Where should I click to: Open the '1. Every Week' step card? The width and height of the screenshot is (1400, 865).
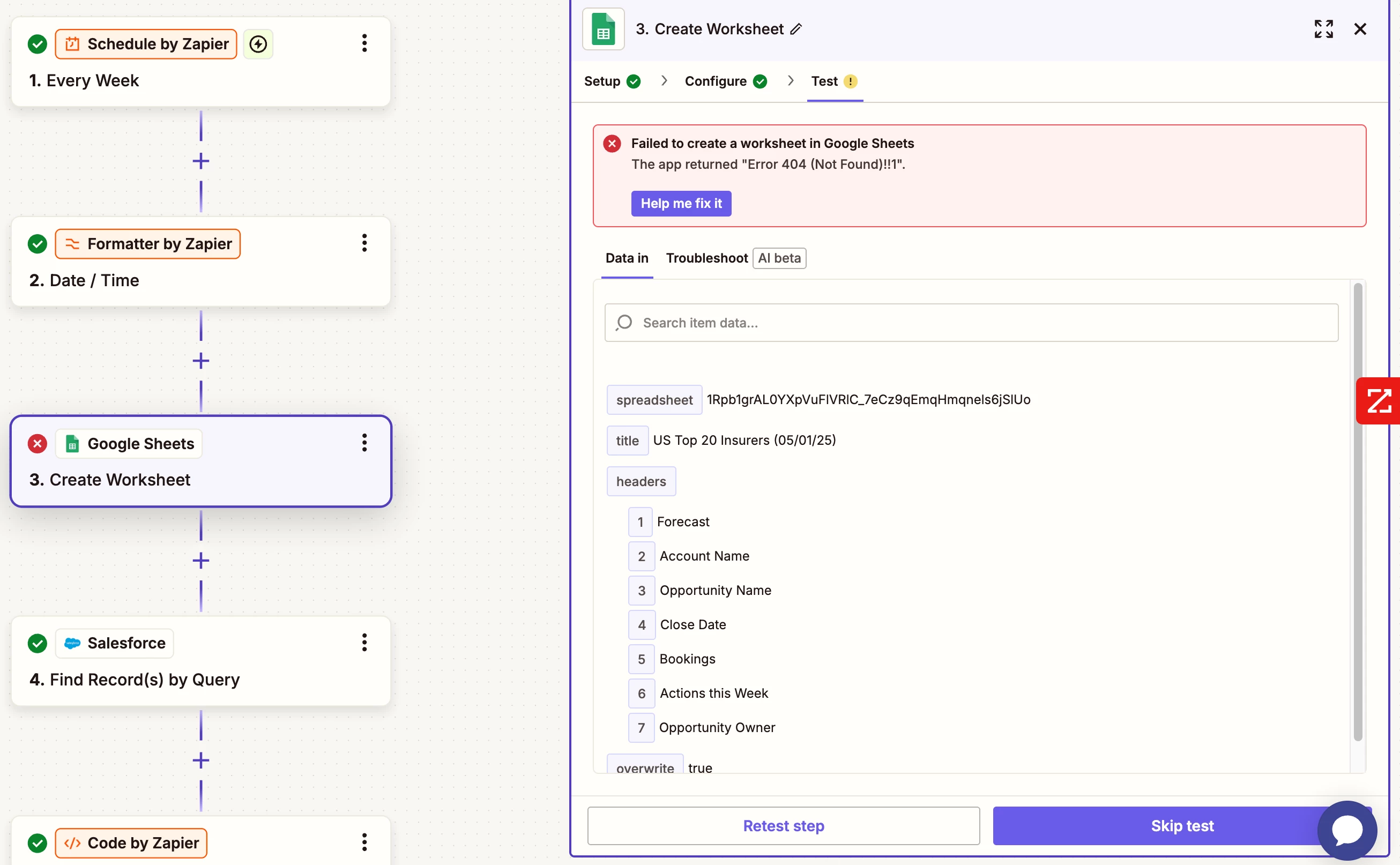(201, 62)
